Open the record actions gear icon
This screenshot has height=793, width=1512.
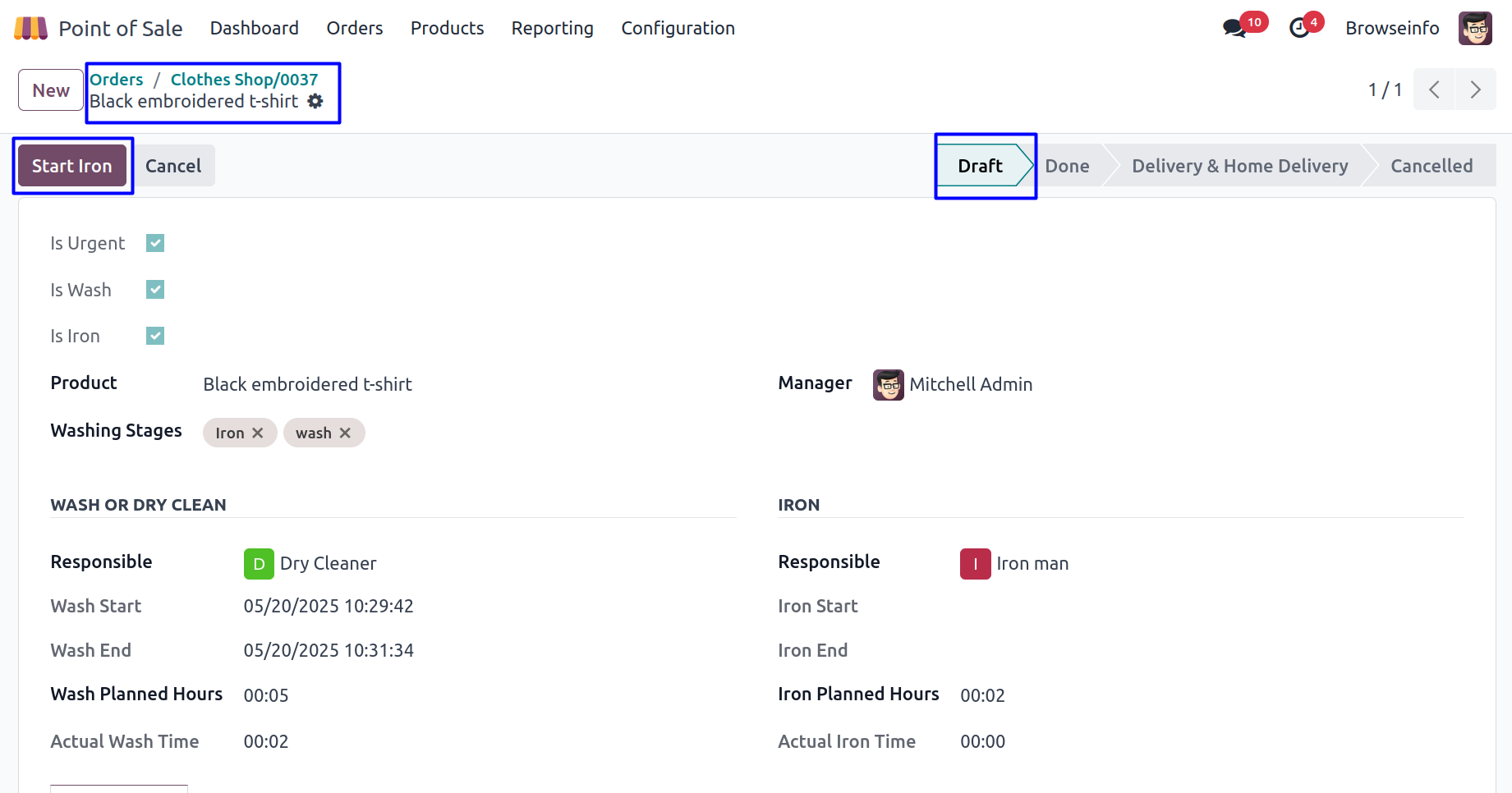click(x=315, y=101)
